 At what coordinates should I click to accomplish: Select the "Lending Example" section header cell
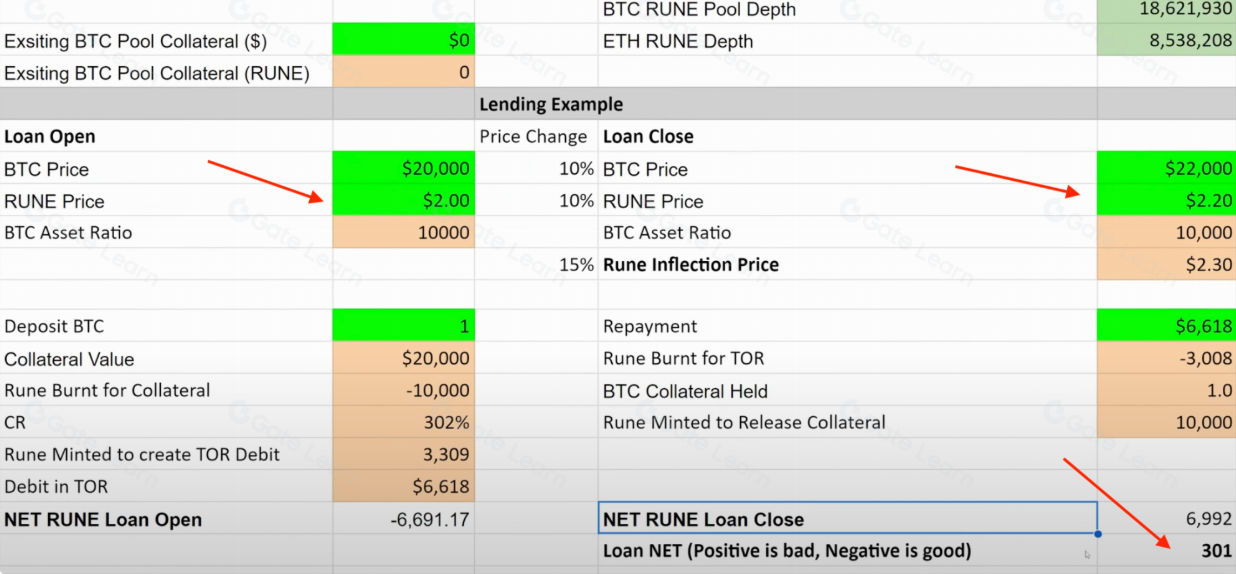(551, 105)
